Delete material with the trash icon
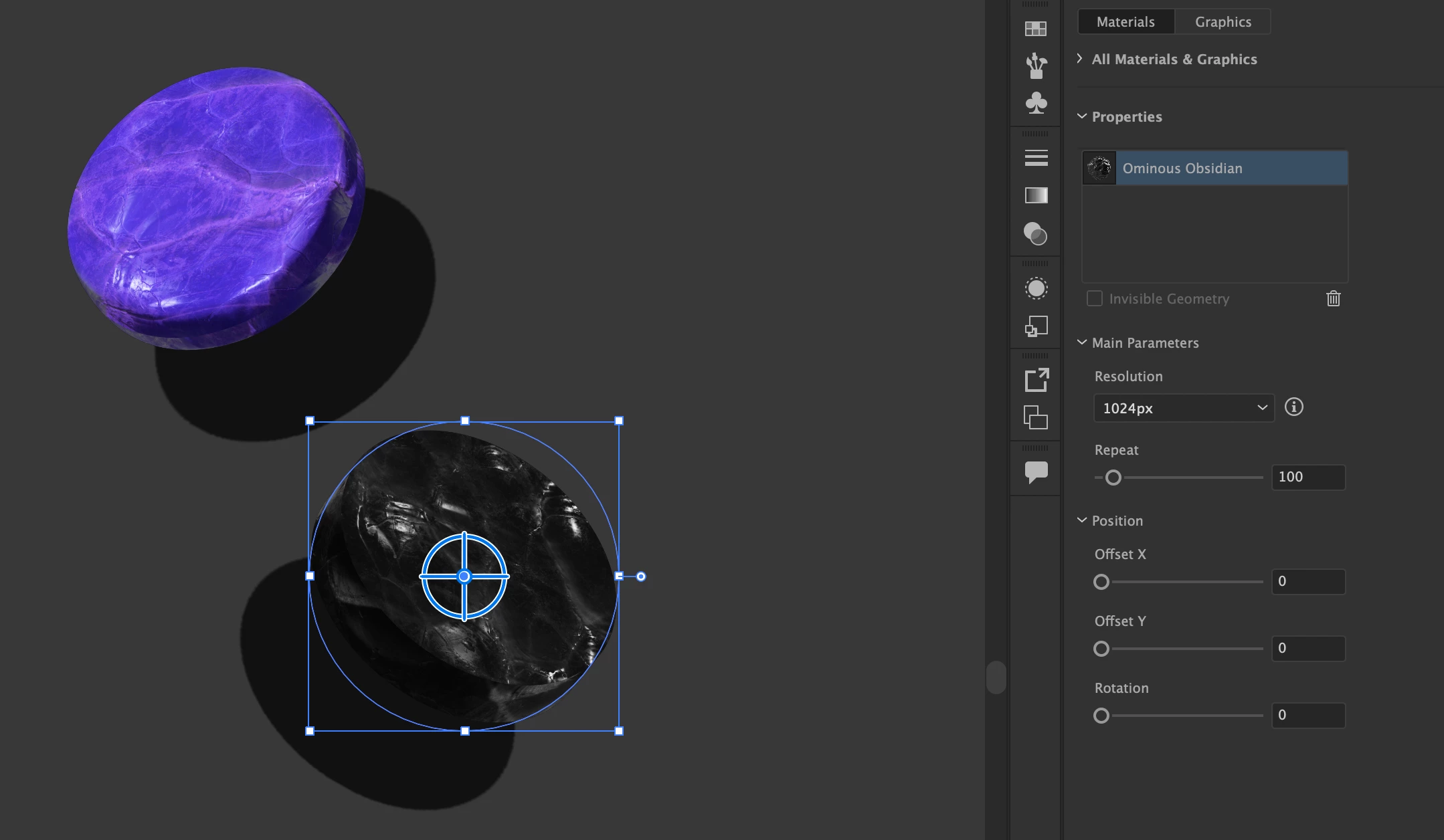 click(1333, 299)
